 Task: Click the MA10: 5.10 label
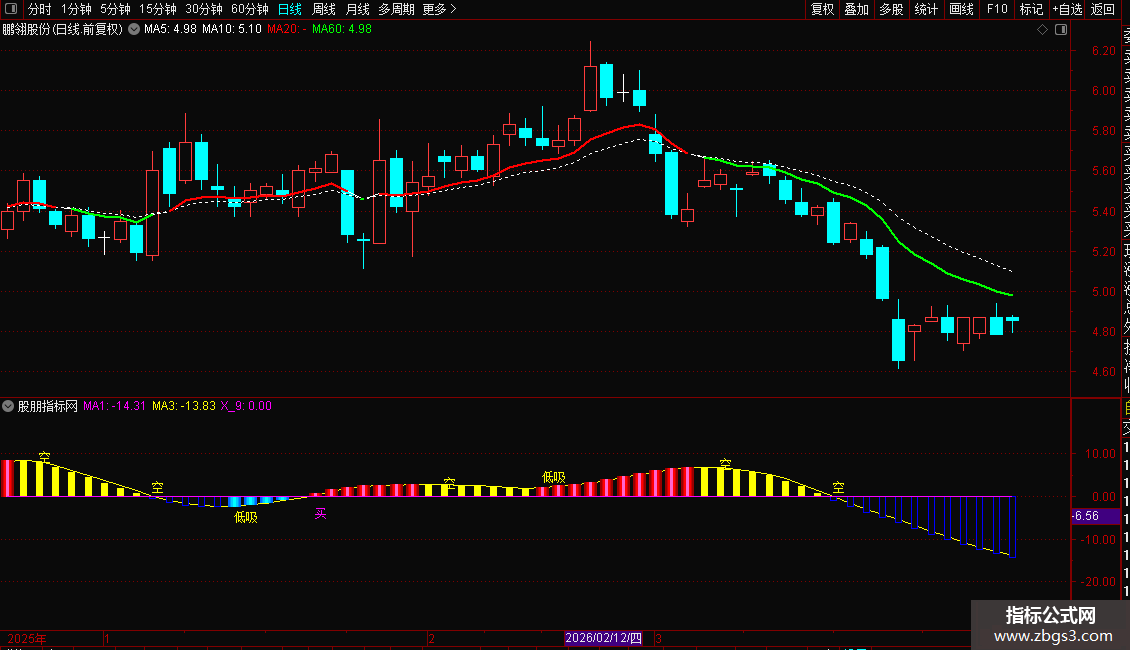[x=232, y=30]
